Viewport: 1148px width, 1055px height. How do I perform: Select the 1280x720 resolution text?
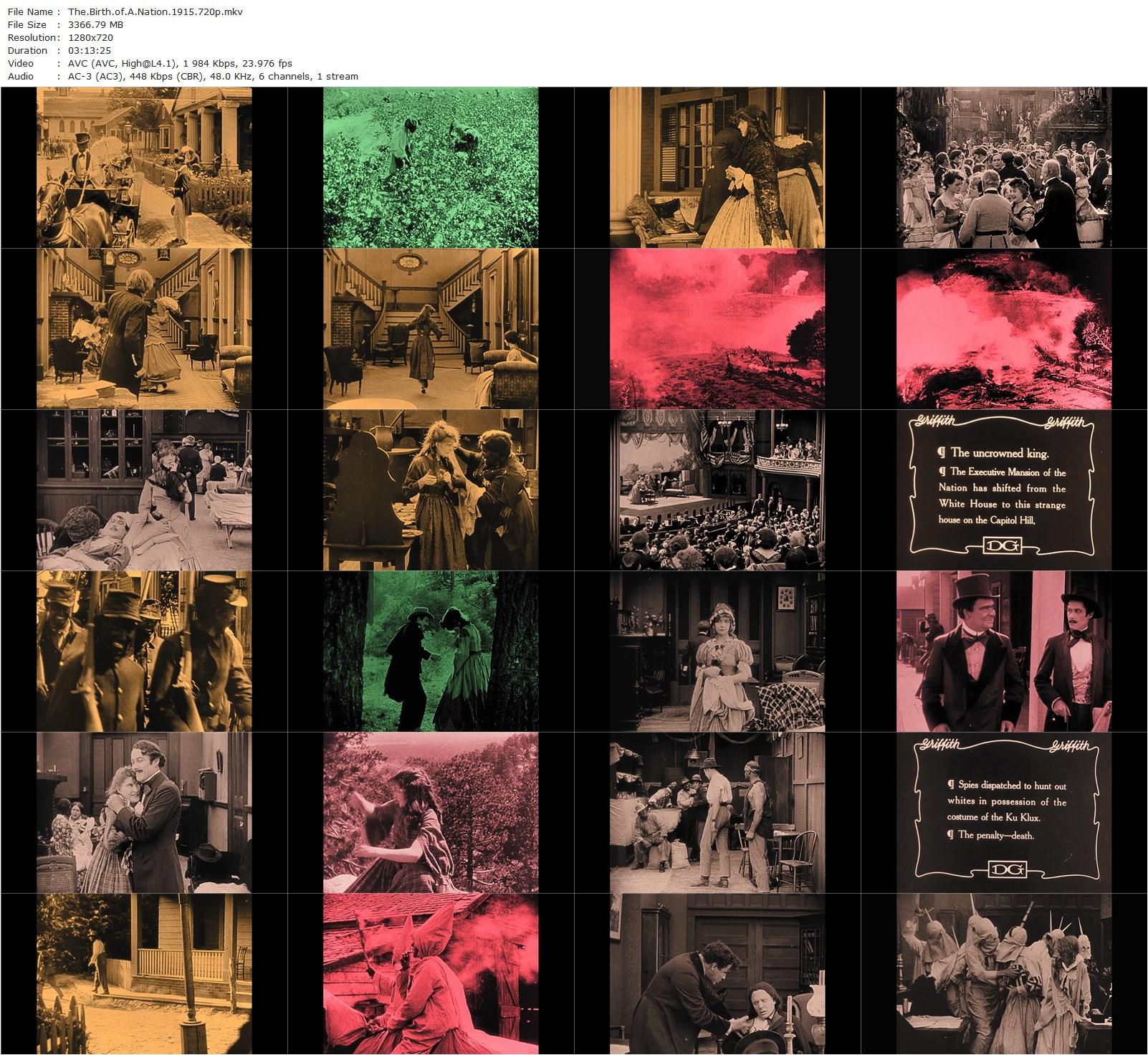[x=90, y=38]
